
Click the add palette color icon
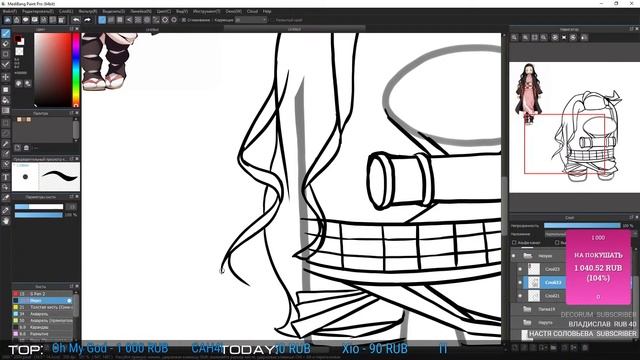(18, 147)
